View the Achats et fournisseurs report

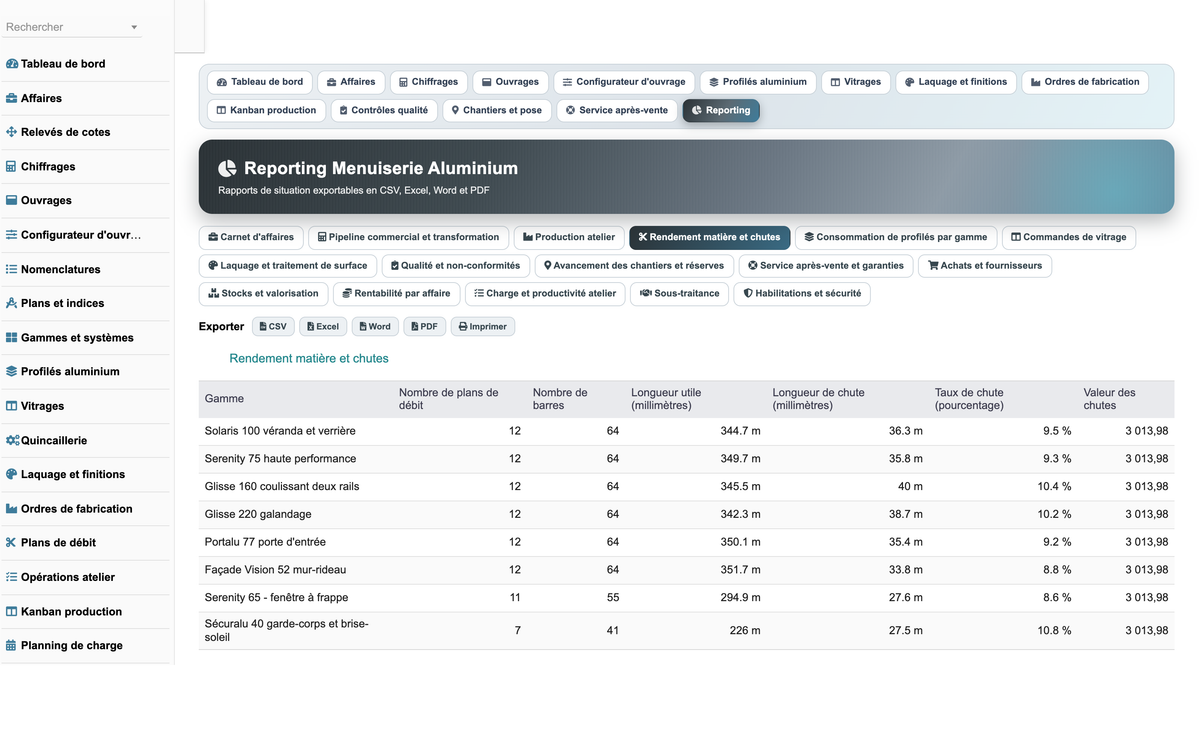coord(985,265)
